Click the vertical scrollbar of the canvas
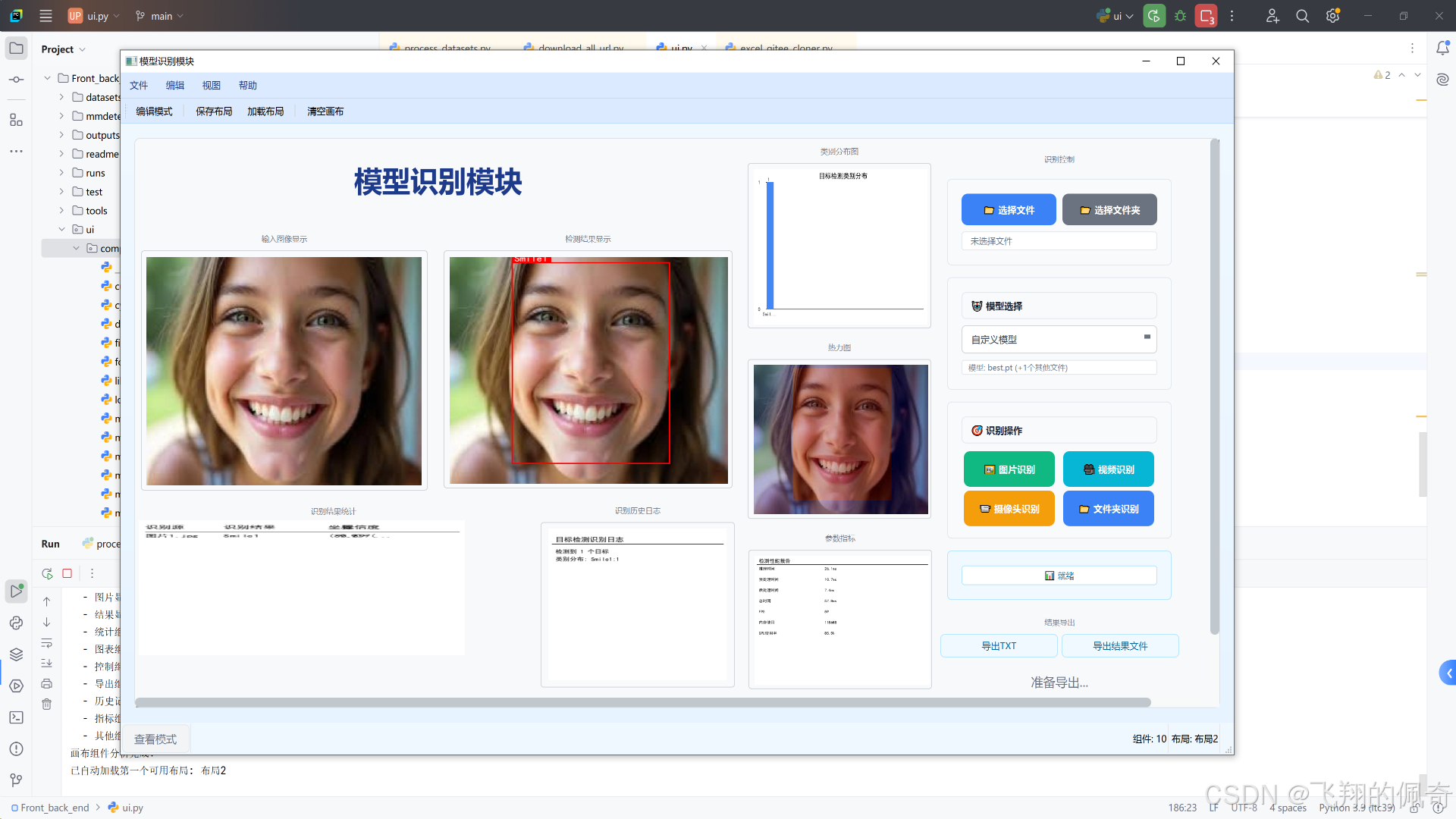Screen dimensions: 1456x819 [x=1215, y=387]
